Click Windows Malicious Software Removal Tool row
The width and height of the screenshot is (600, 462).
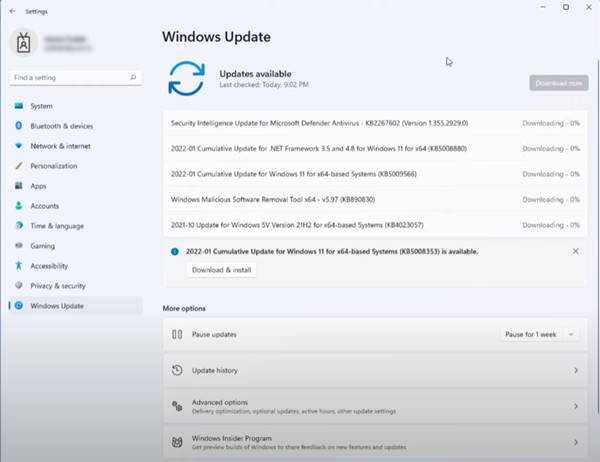click(375, 199)
